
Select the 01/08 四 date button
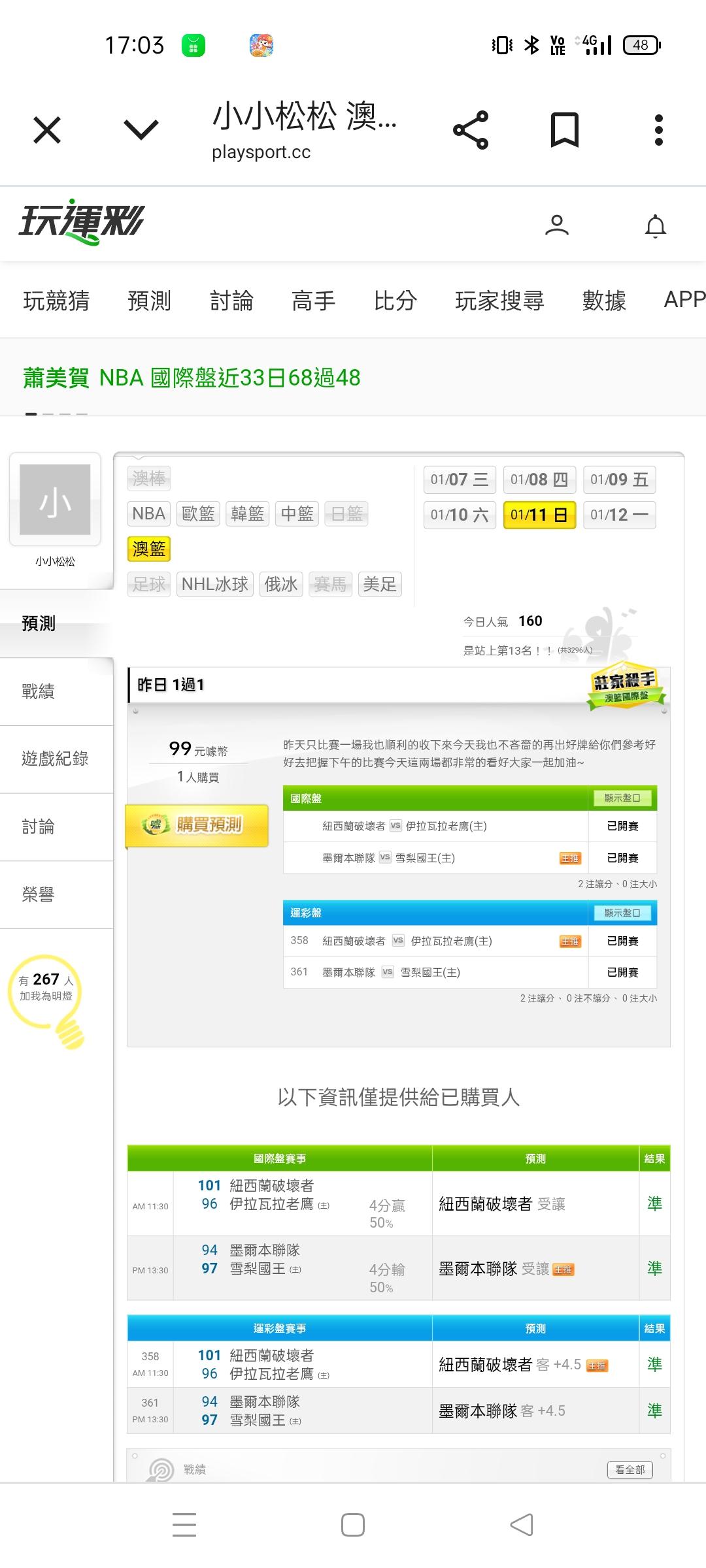tap(539, 480)
